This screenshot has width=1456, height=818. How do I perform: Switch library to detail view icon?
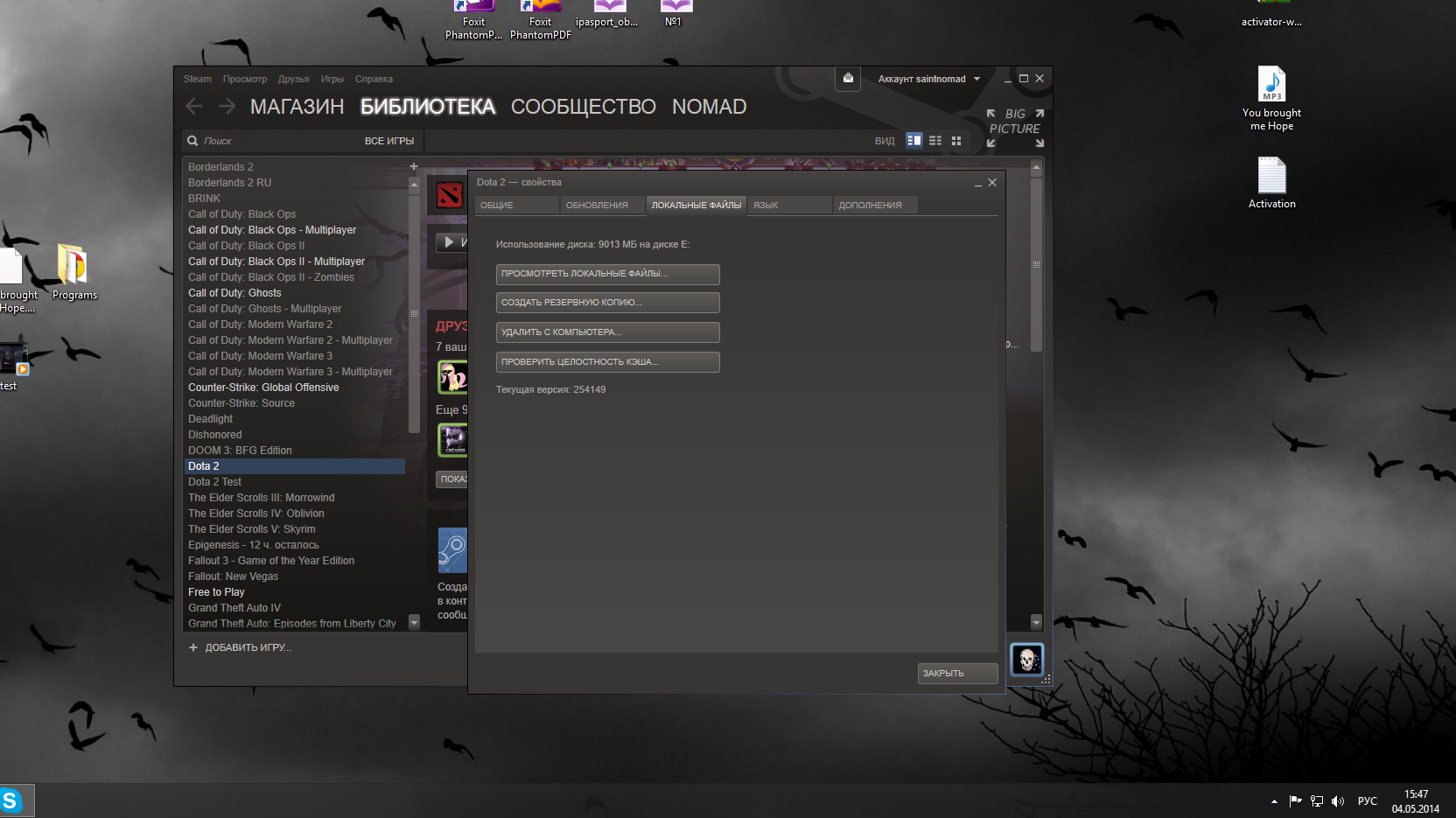point(914,141)
